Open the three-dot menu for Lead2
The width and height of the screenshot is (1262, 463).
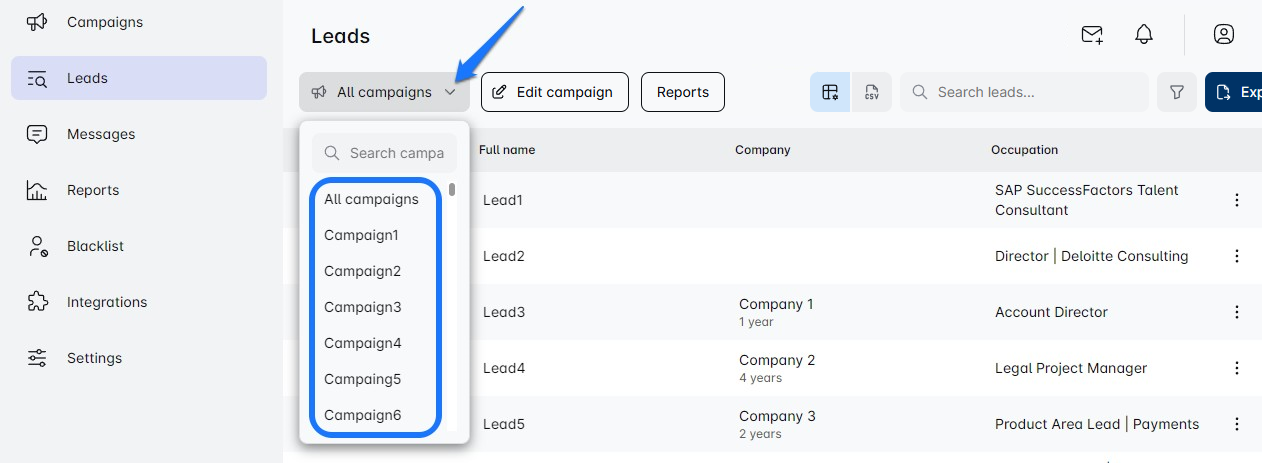point(1236,256)
